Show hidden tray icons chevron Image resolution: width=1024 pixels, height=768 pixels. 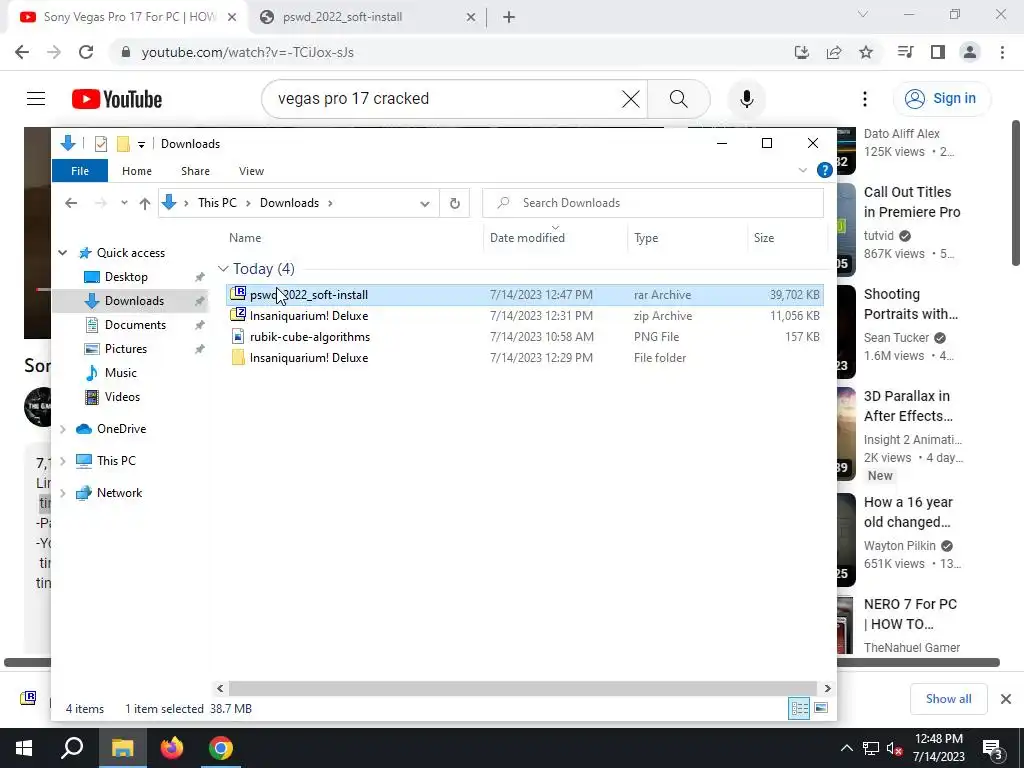846,749
